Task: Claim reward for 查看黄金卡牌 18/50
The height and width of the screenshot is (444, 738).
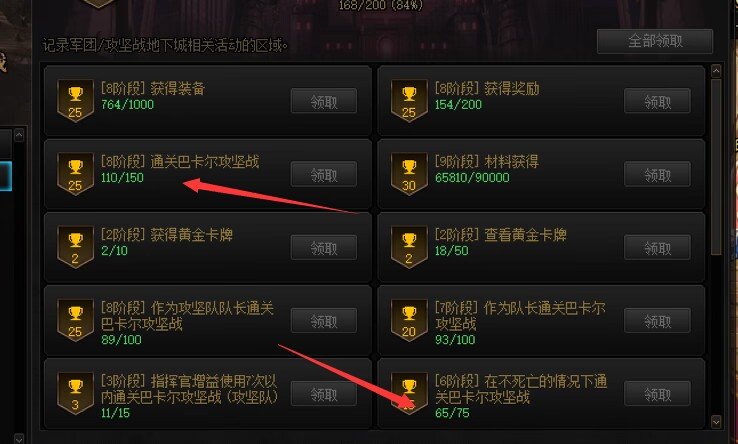Action: tap(657, 247)
